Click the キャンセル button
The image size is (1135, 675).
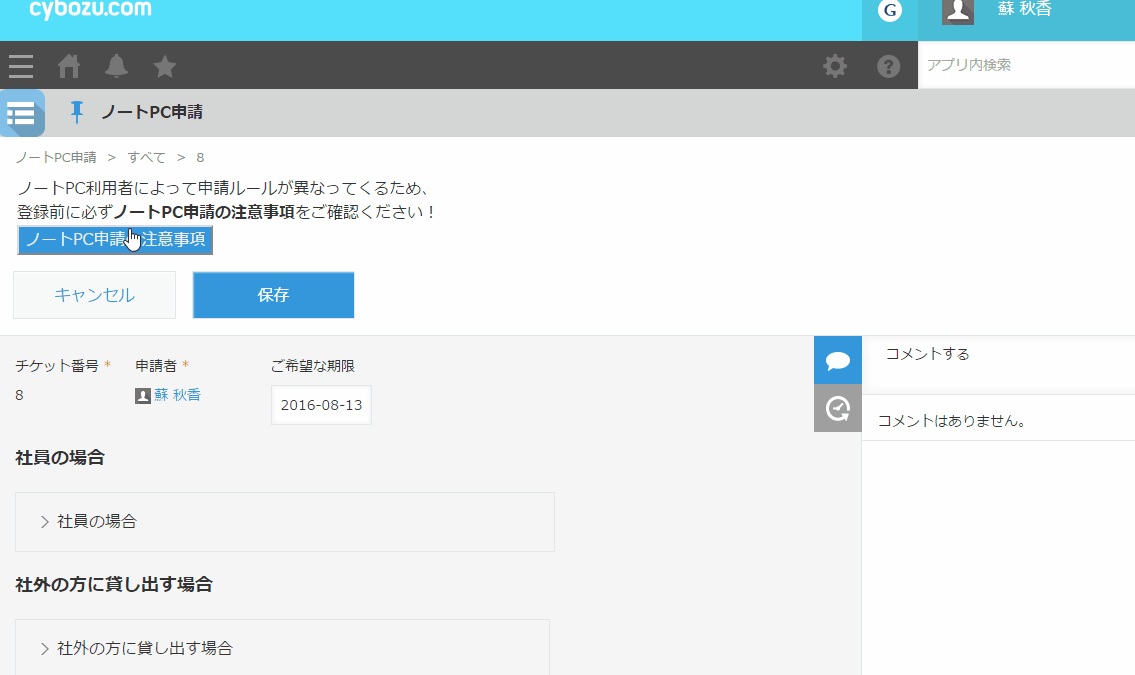click(94, 295)
